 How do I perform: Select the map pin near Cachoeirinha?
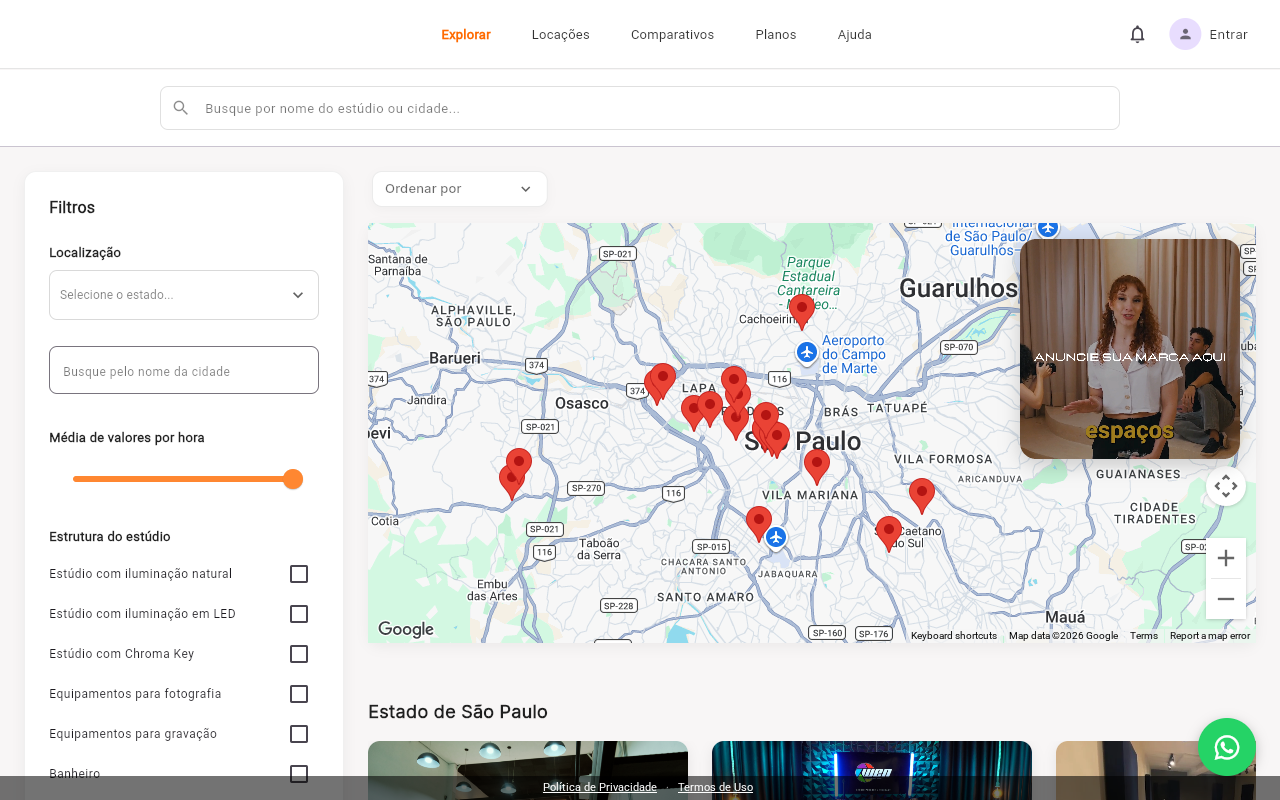pos(802,311)
